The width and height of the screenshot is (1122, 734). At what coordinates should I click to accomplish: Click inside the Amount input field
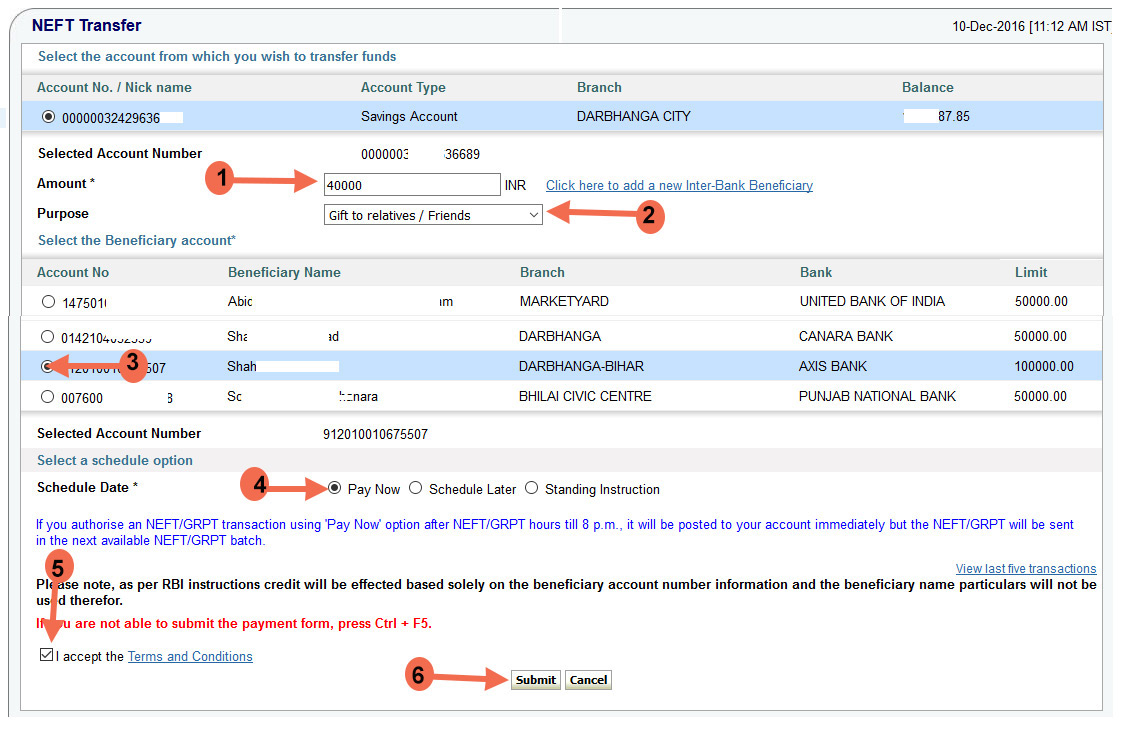pos(410,184)
